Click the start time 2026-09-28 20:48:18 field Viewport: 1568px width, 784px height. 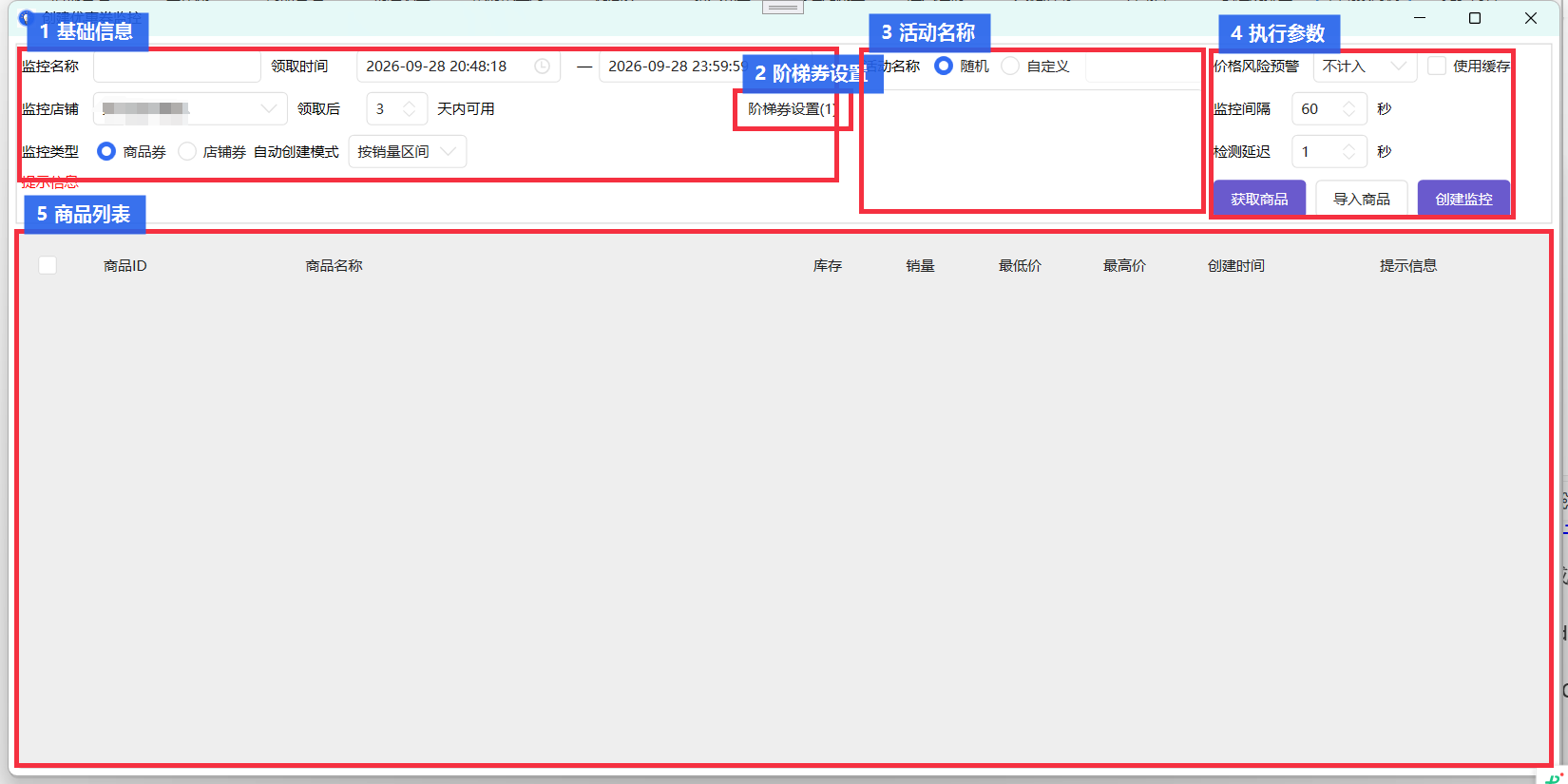[458, 67]
